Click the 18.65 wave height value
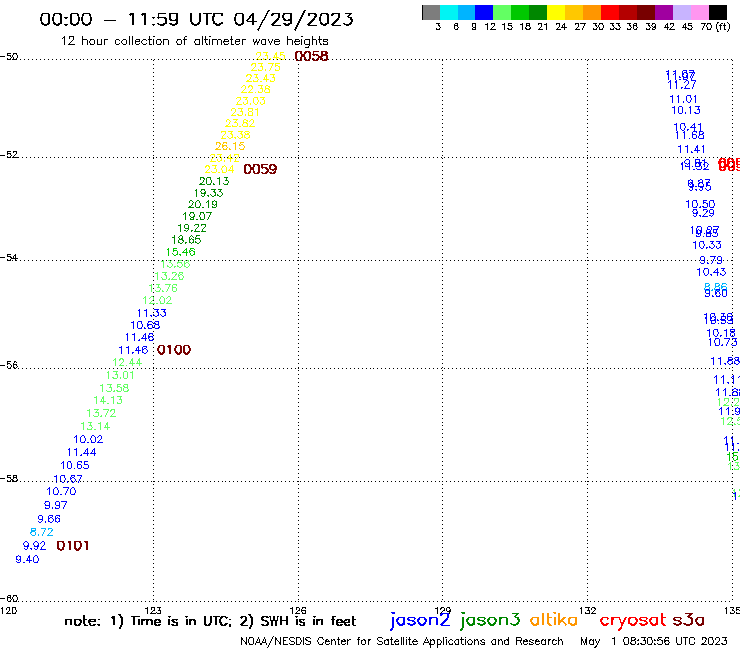 [x=186, y=240]
